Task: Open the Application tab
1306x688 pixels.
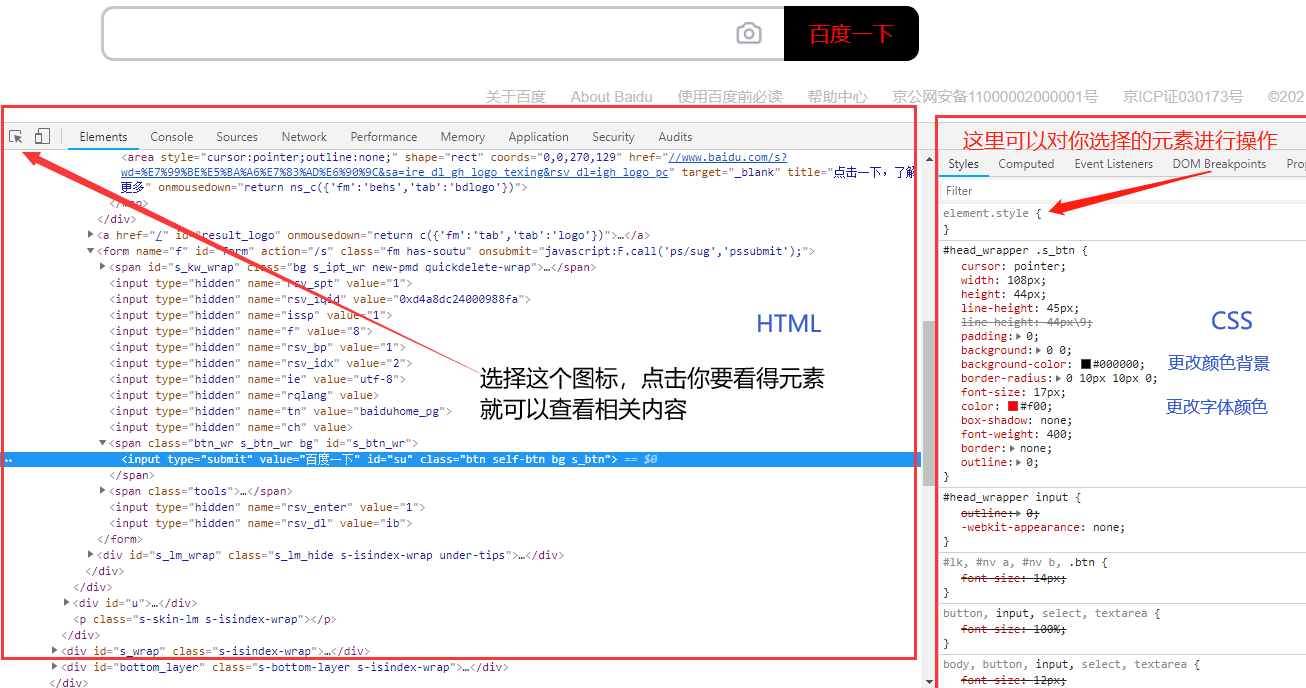Action: pos(538,137)
